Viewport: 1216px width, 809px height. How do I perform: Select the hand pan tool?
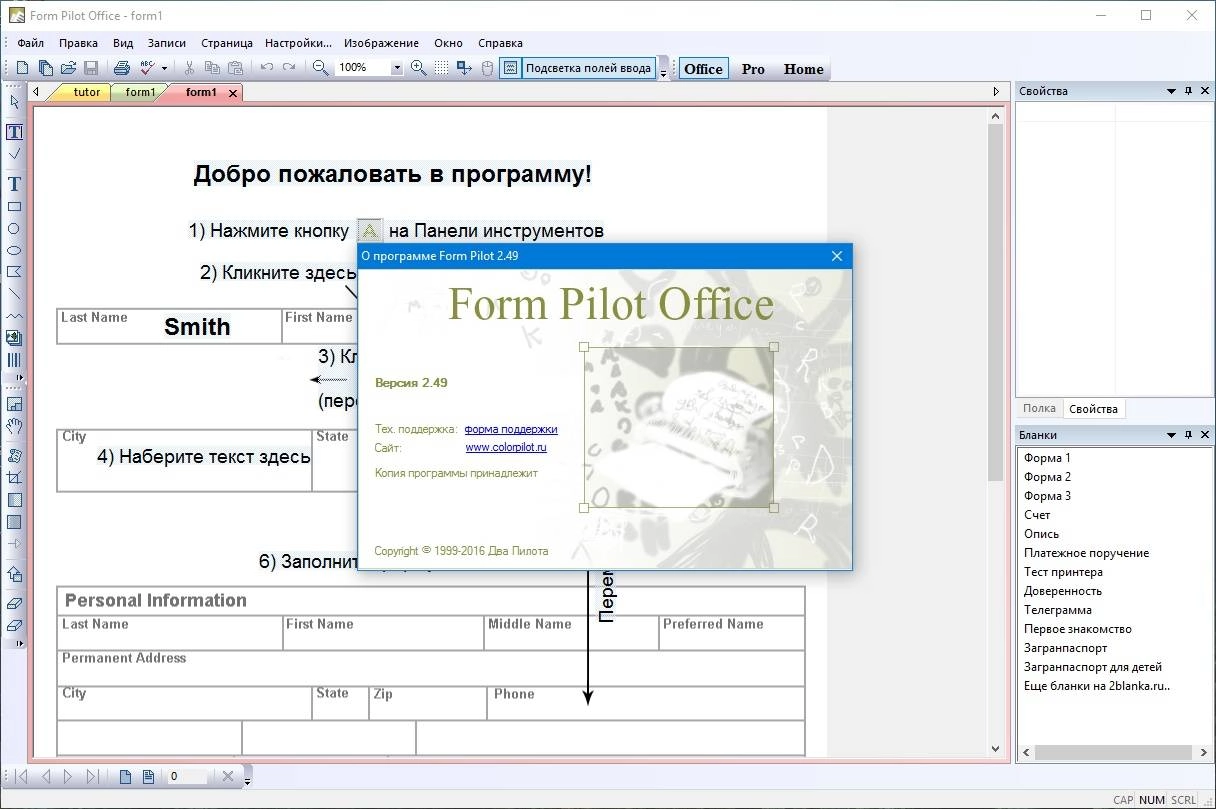click(x=14, y=426)
